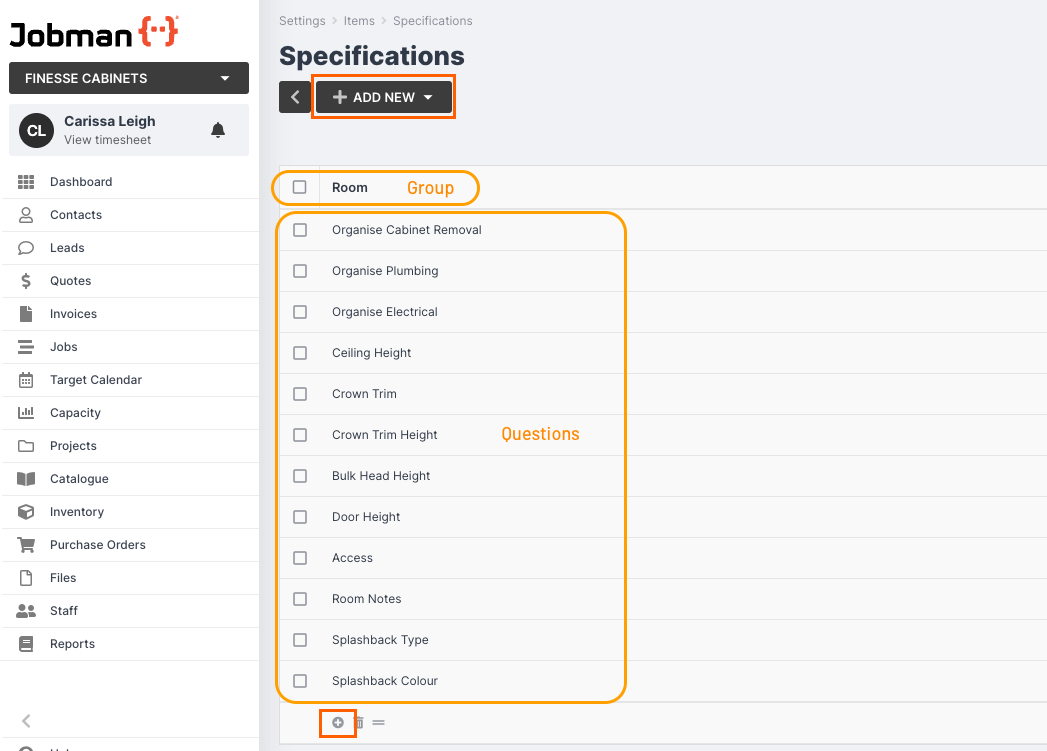Viewport: 1047px width, 751px height.
Task: Select the Ceiling Height question
Action: tap(371, 353)
